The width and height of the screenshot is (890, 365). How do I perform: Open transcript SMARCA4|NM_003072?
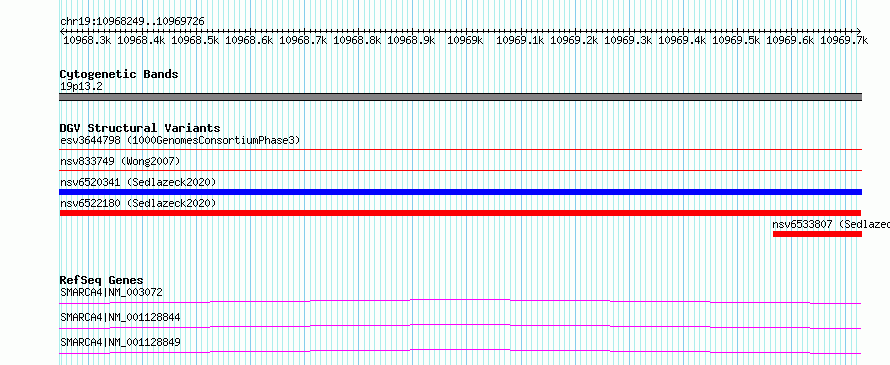[111, 292]
